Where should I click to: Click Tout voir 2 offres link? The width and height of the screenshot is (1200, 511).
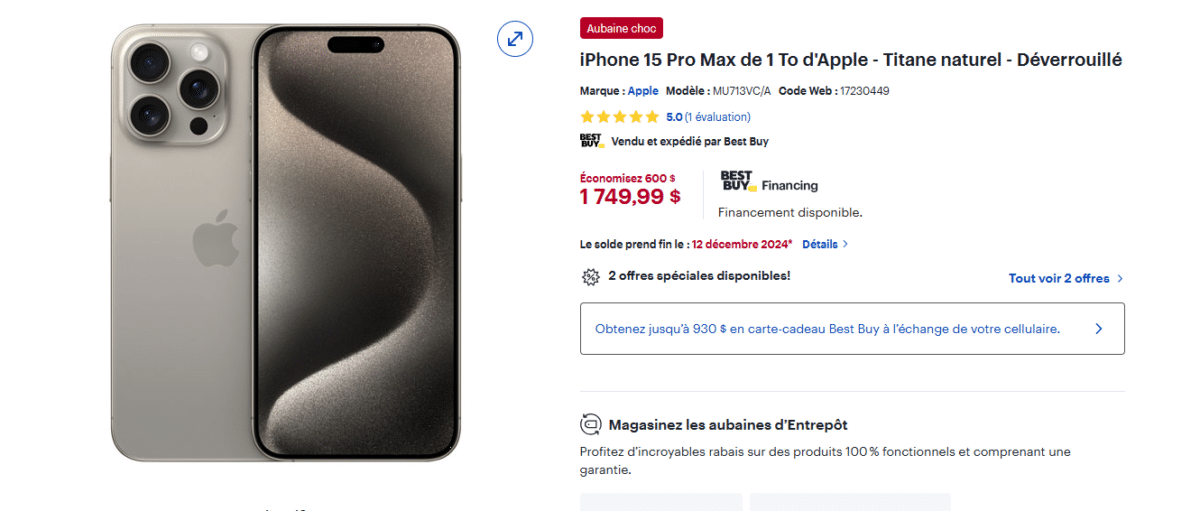click(x=1059, y=278)
